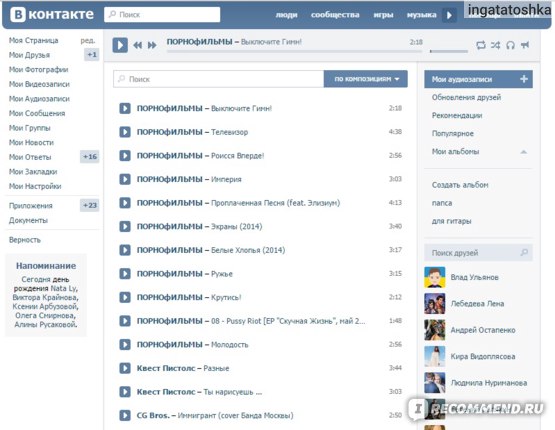The width and height of the screenshot is (555, 430).
Task: Collapse the Мои альбомы section arrow
Action: tap(524, 152)
